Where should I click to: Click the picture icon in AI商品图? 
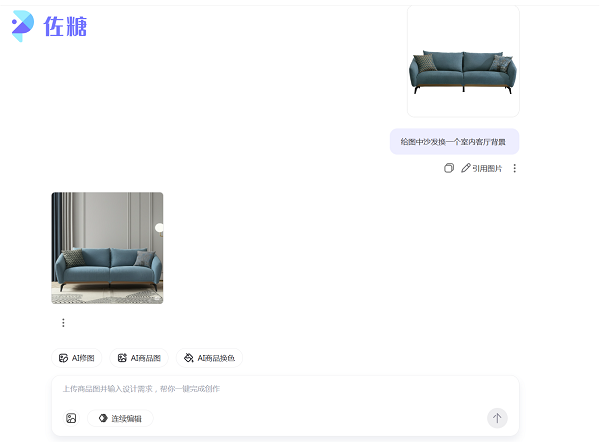122,358
